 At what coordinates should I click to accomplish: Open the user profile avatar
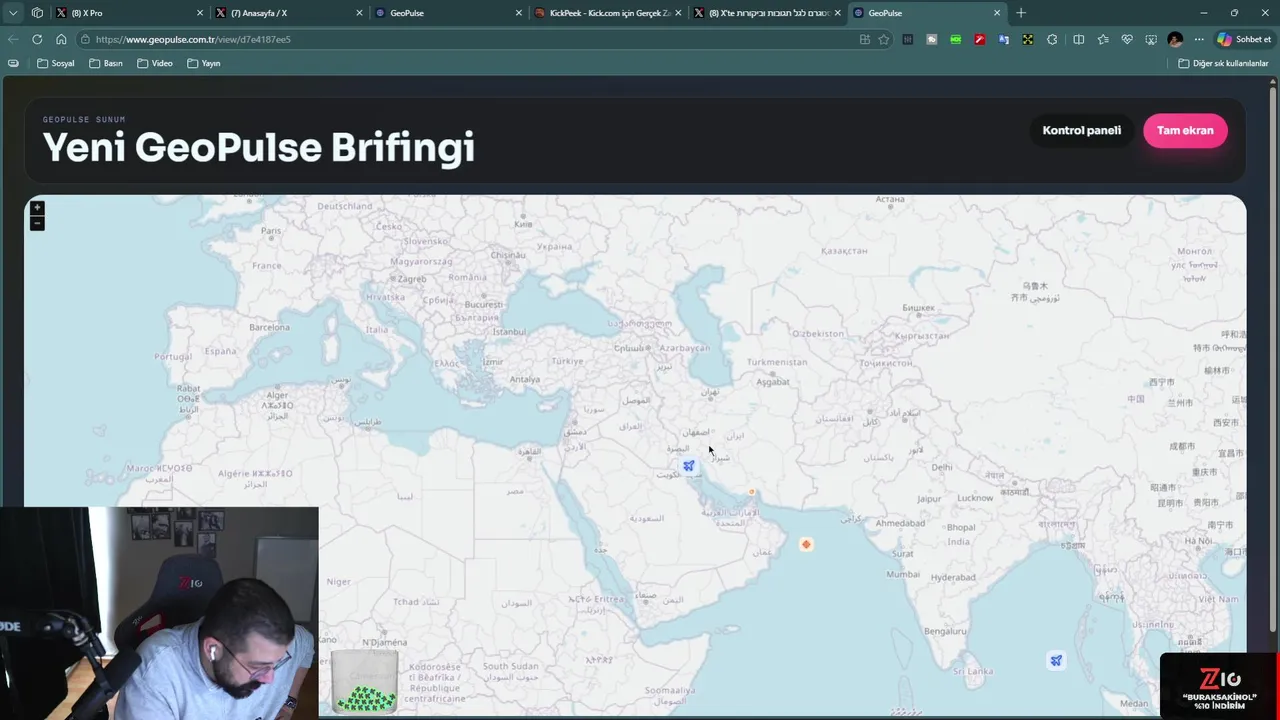point(1175,39)
